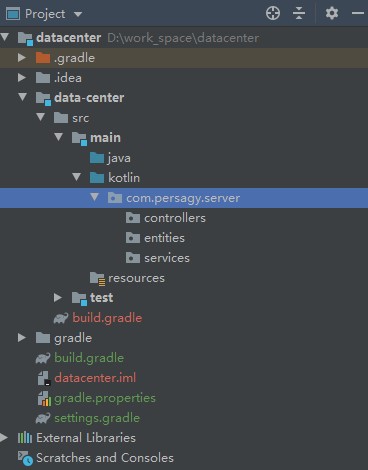
Task: Expand the .gradle folder
Action: point(22,58)
